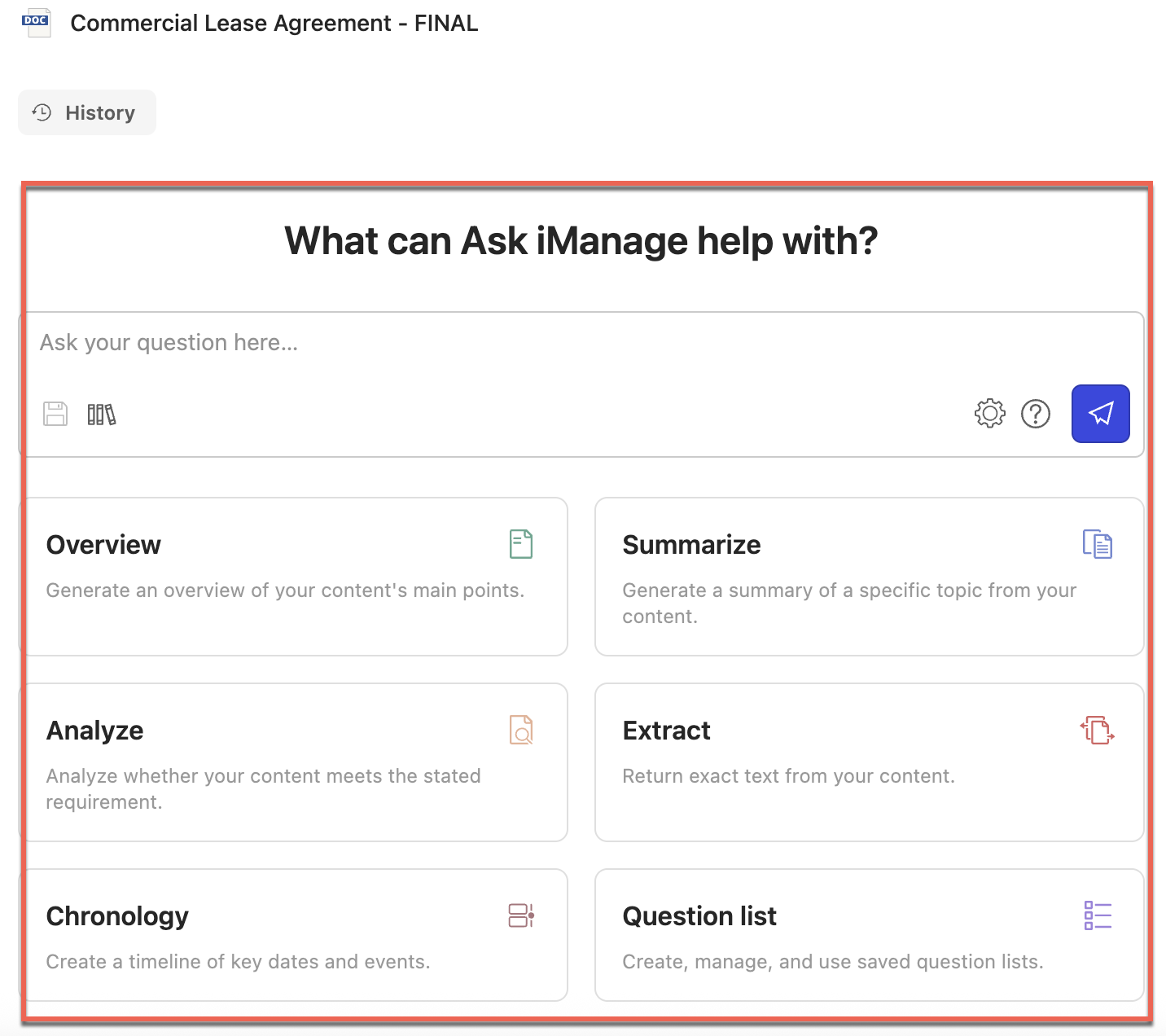The width and height of the screenshot is (1166, 1036).
Task: Open the Question list card description
Action: (832, 962)
